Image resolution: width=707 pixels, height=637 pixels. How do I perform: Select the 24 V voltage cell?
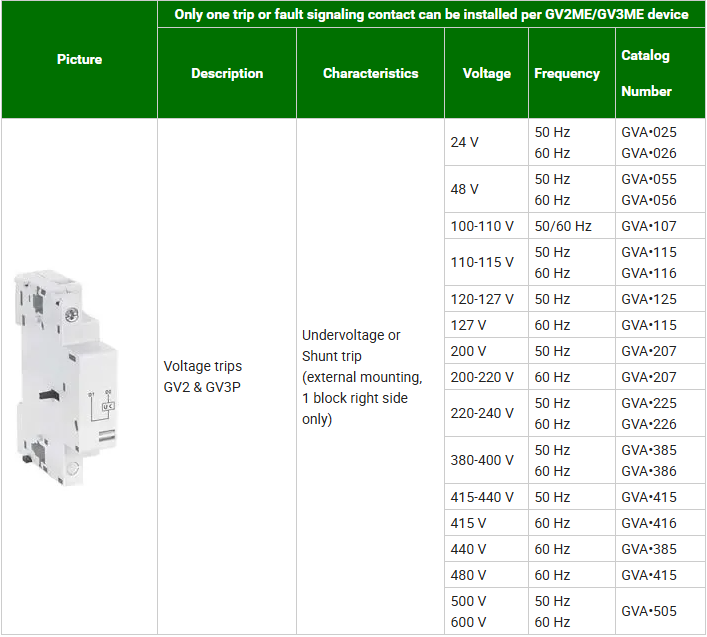(465, 143)
